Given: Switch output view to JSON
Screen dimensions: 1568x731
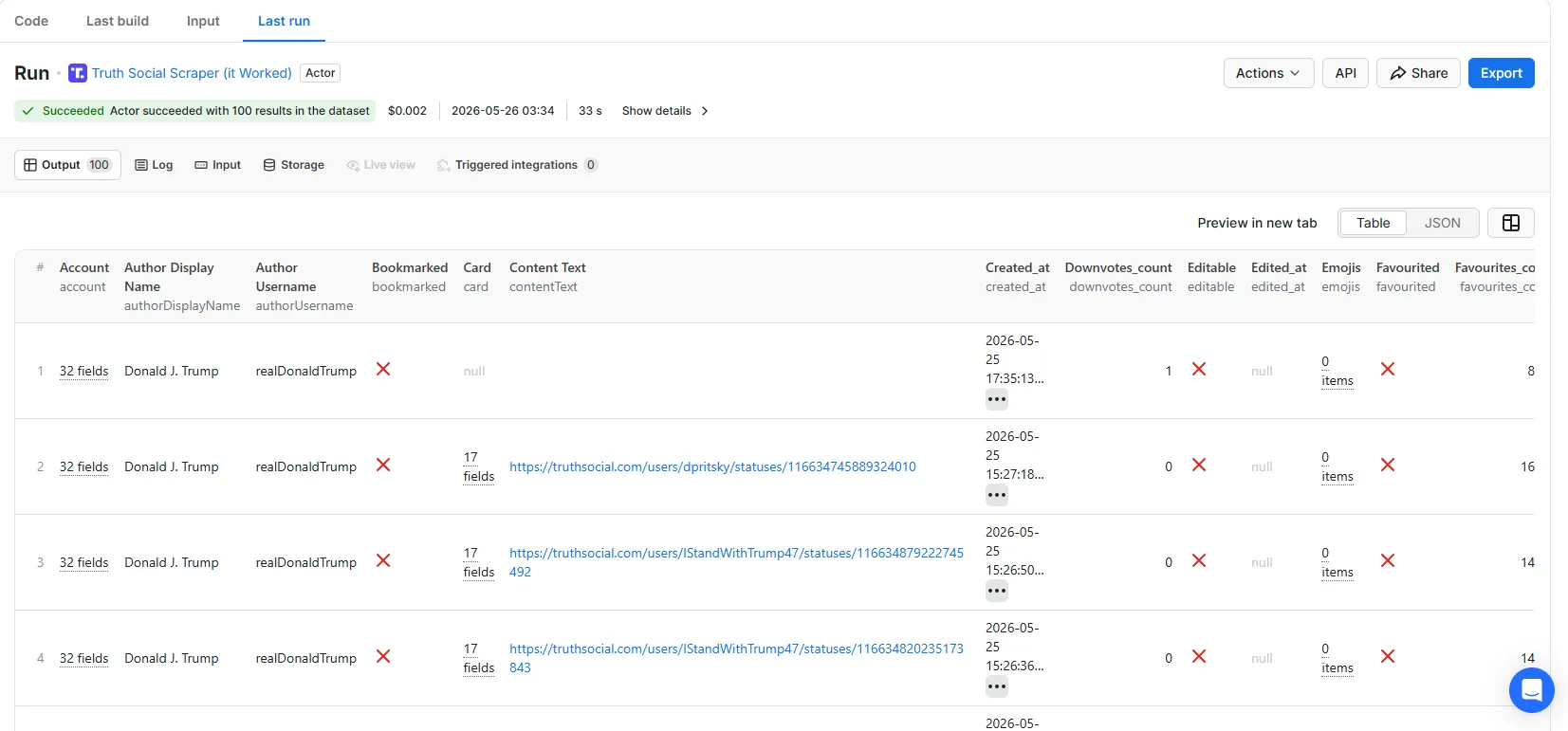Looking at the screenshot, I should 1442,223.
